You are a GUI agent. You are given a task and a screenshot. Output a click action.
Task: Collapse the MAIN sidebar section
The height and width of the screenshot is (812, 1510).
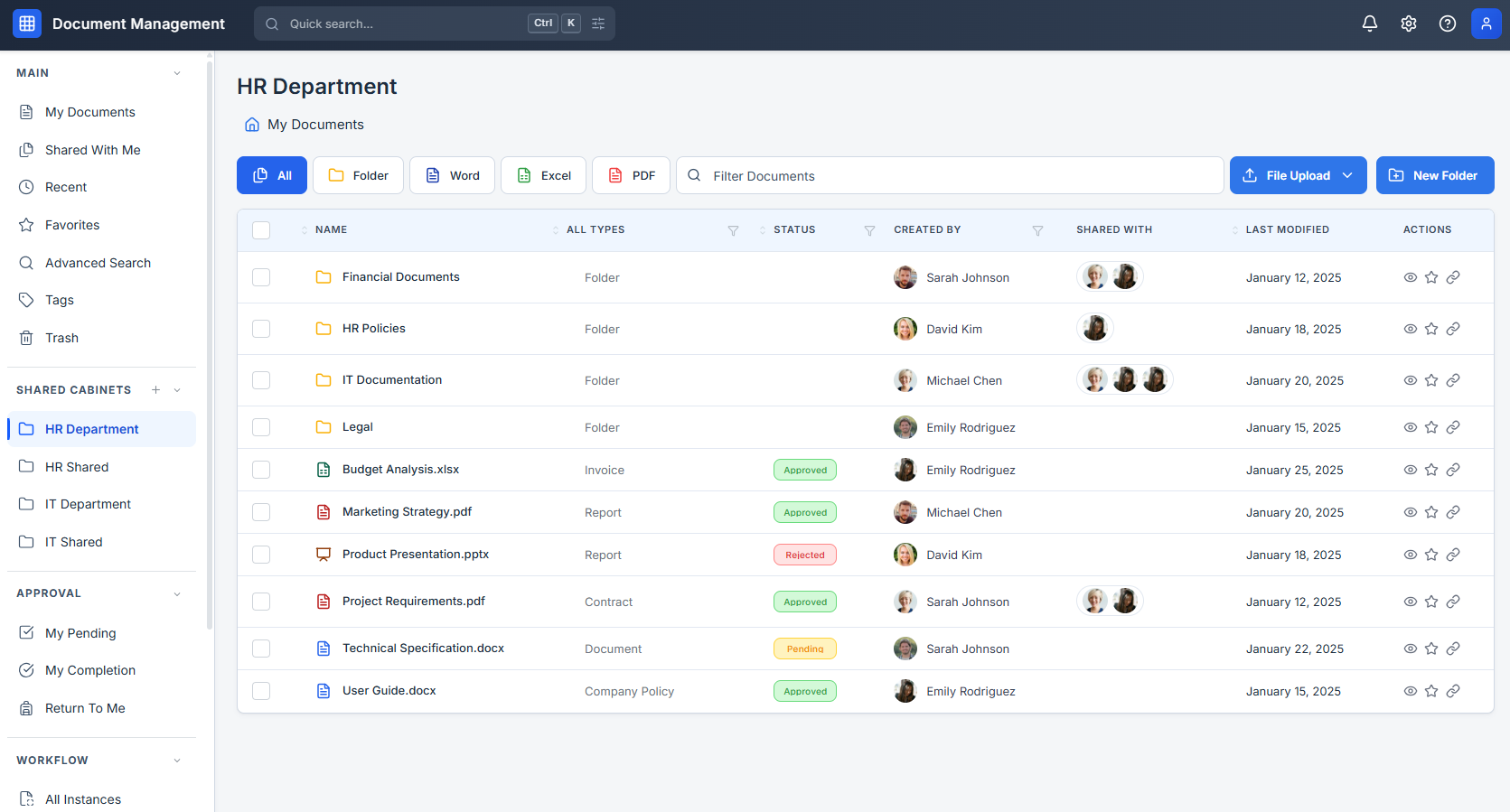tap(177, 73)
